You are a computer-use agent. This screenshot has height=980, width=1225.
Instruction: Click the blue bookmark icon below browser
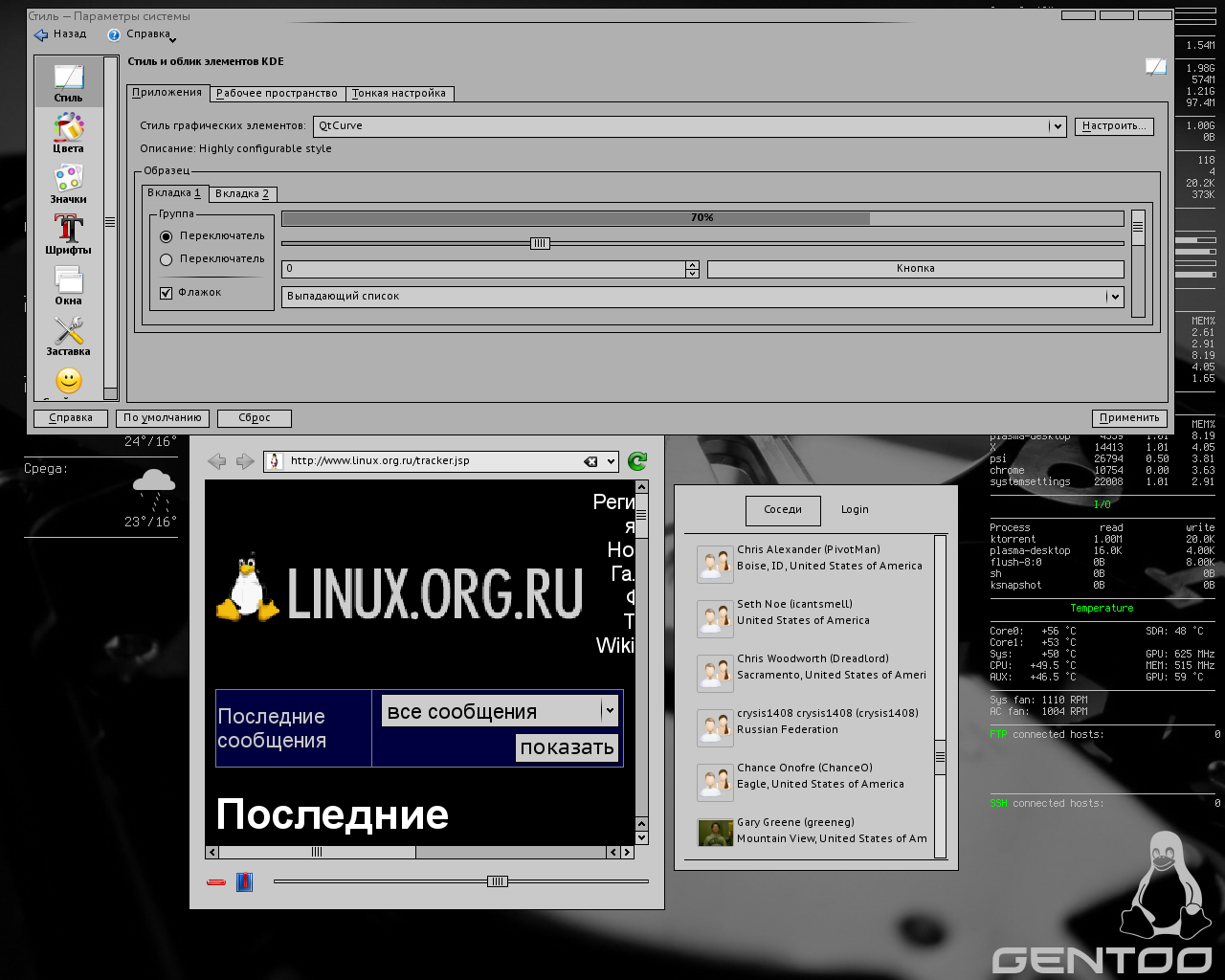click(x=245, y=881)
